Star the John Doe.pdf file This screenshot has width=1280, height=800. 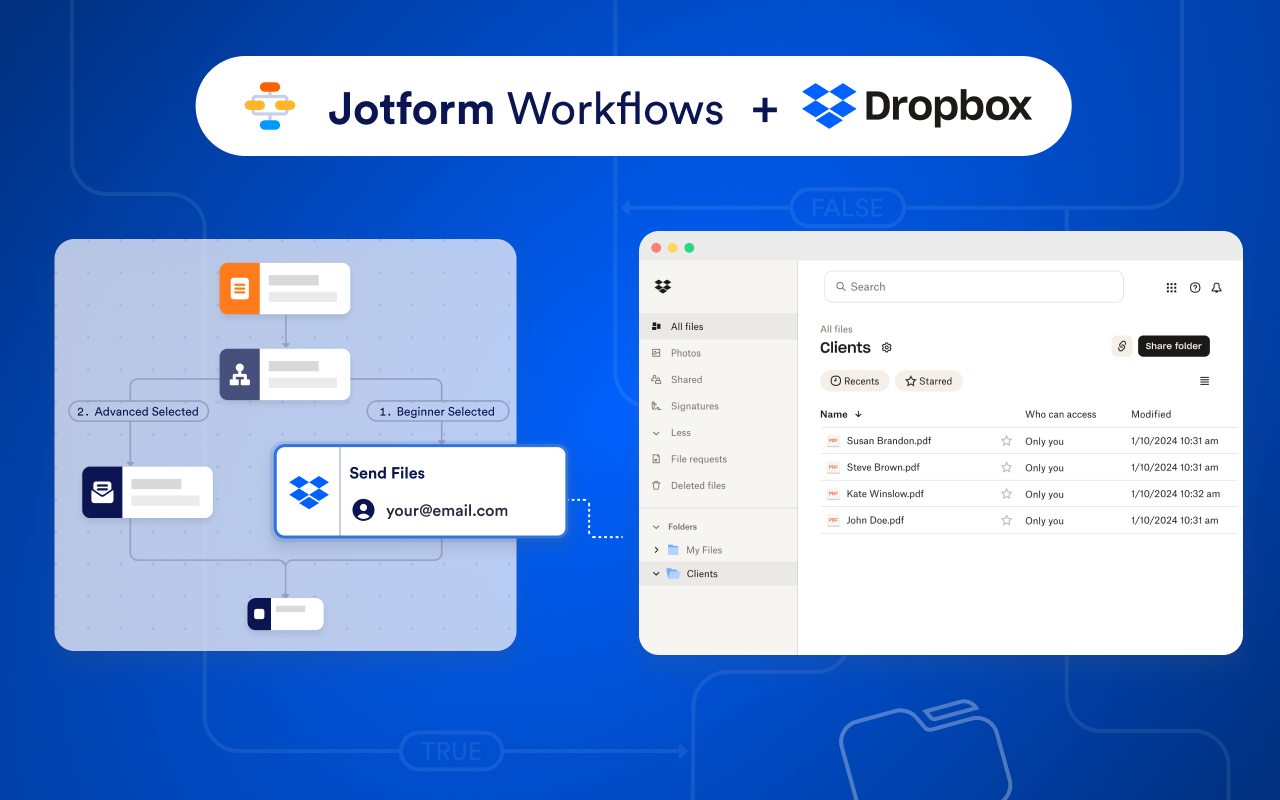pyautogui.click(x=1006, y=520)
